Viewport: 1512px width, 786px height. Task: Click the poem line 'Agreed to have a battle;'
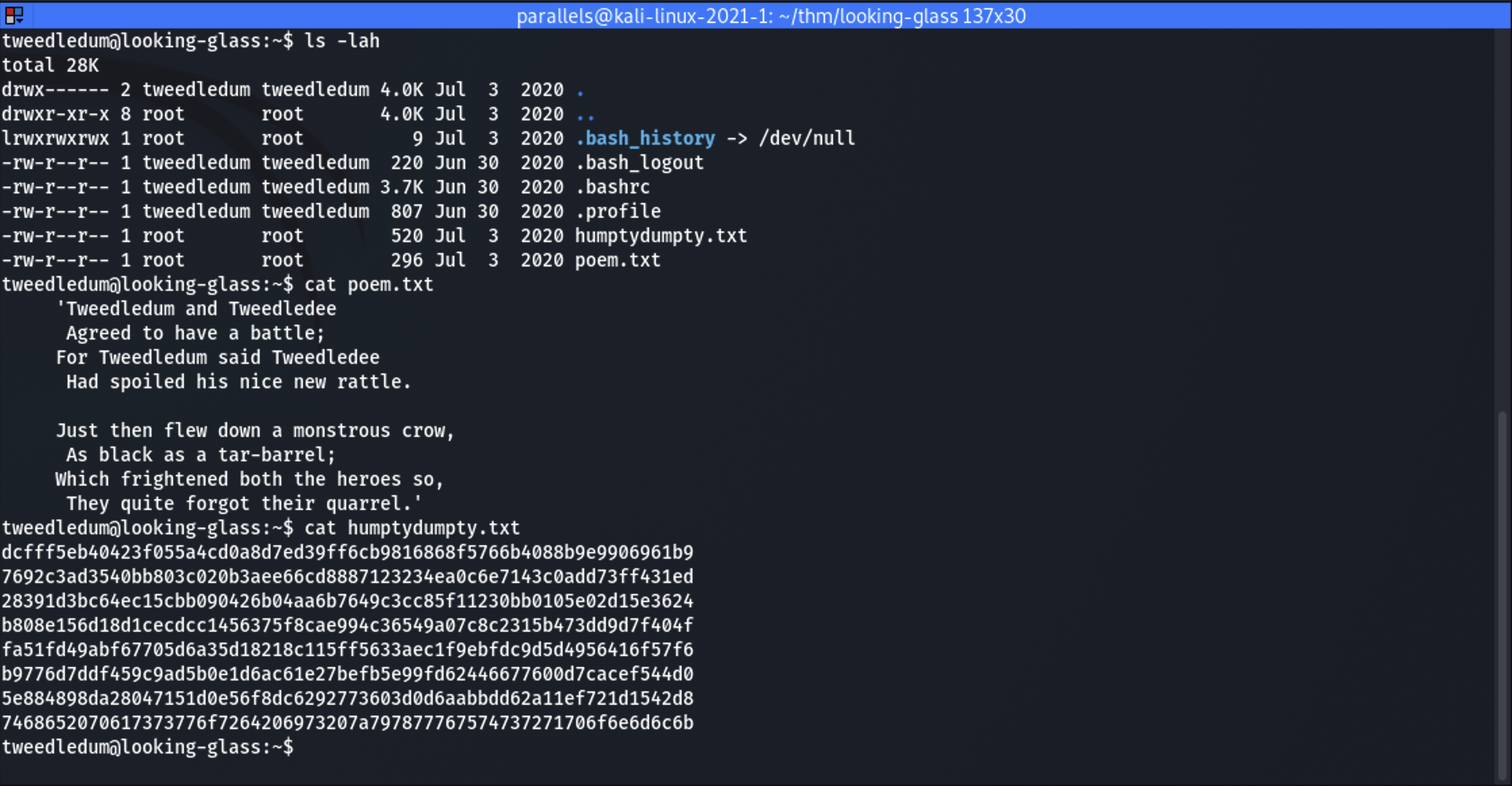195,333
